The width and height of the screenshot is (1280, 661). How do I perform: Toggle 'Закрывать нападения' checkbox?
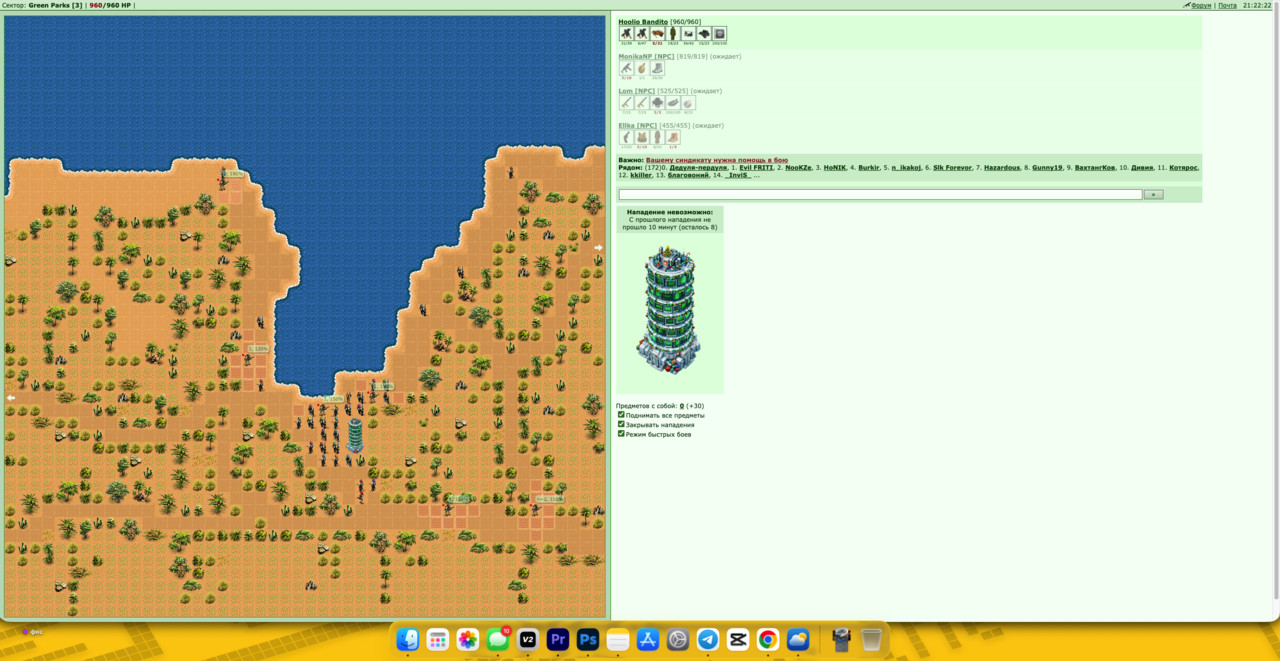coord(621,424)
